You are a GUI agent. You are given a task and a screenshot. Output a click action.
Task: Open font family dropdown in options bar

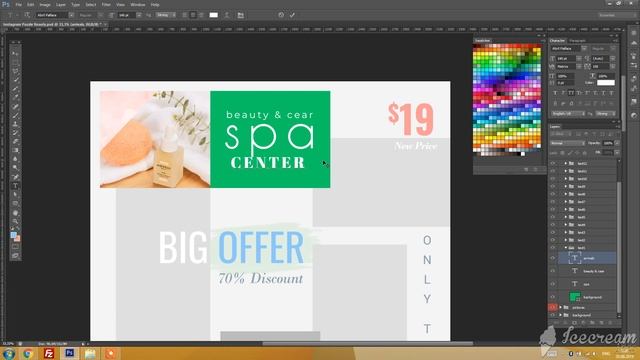coord(71,15)
